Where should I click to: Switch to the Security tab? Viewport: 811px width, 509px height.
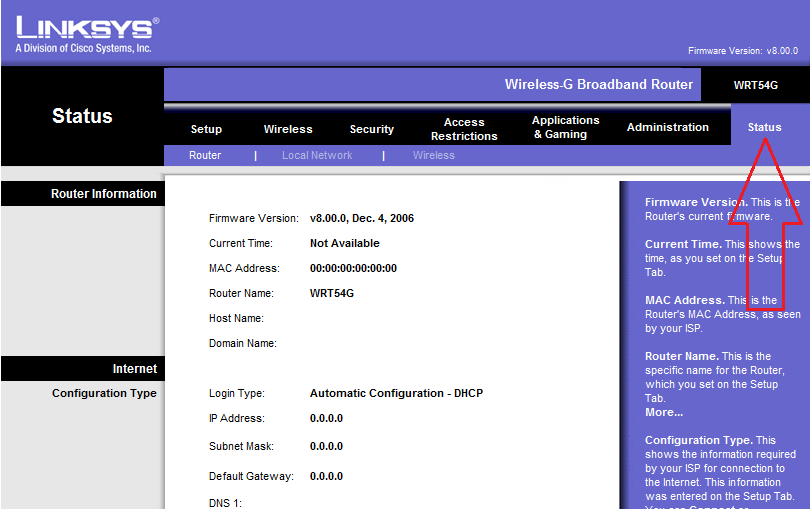coord(371,129)
